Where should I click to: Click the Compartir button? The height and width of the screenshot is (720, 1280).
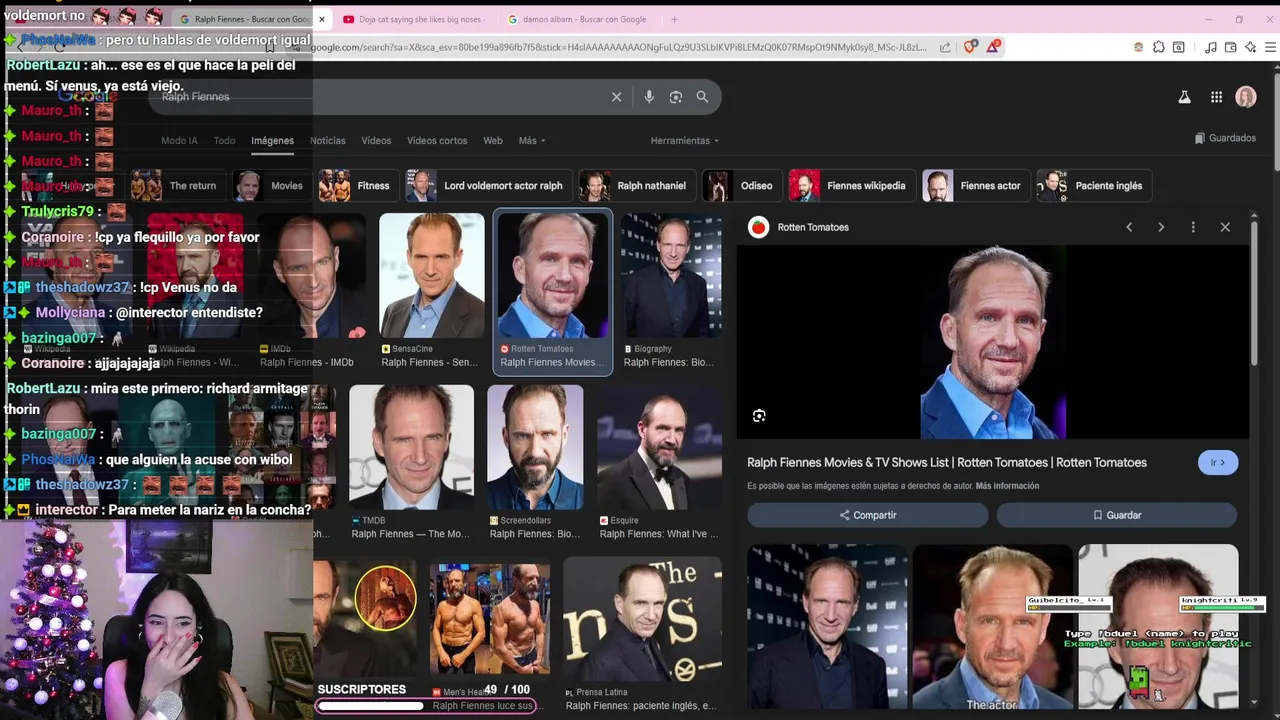click(868, 515)
